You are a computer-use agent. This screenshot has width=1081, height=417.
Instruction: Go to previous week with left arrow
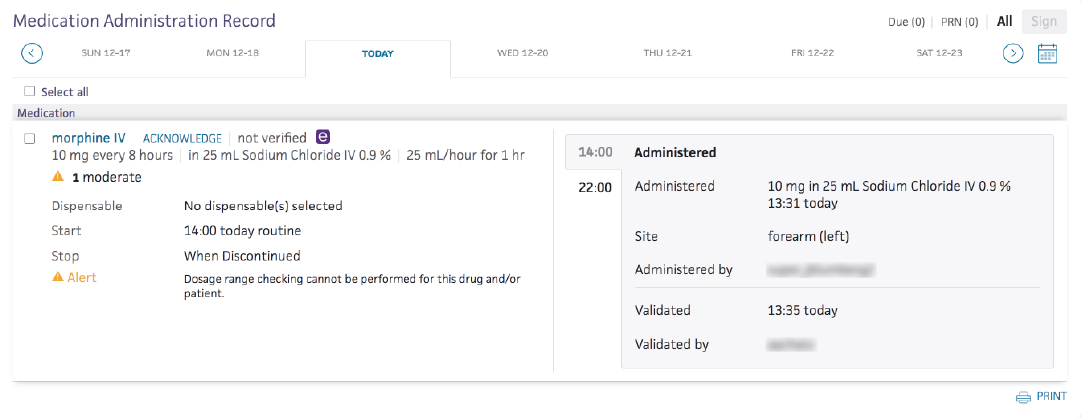click(31, 53)
